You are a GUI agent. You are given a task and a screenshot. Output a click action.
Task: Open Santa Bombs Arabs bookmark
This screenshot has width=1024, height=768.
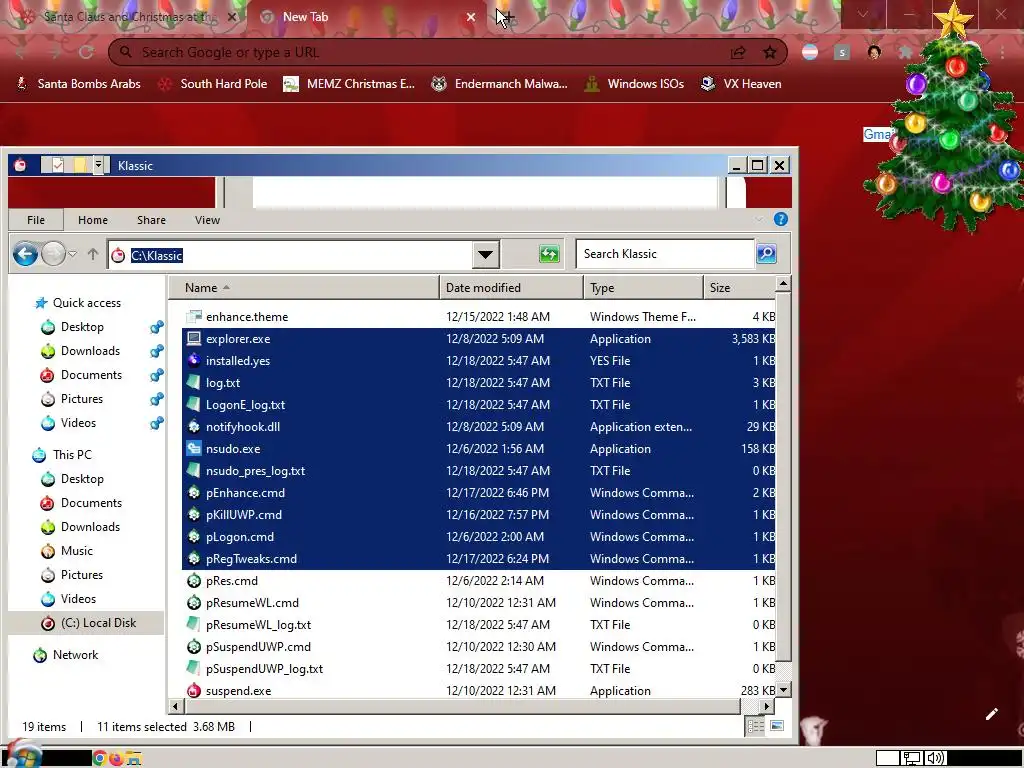78,84
